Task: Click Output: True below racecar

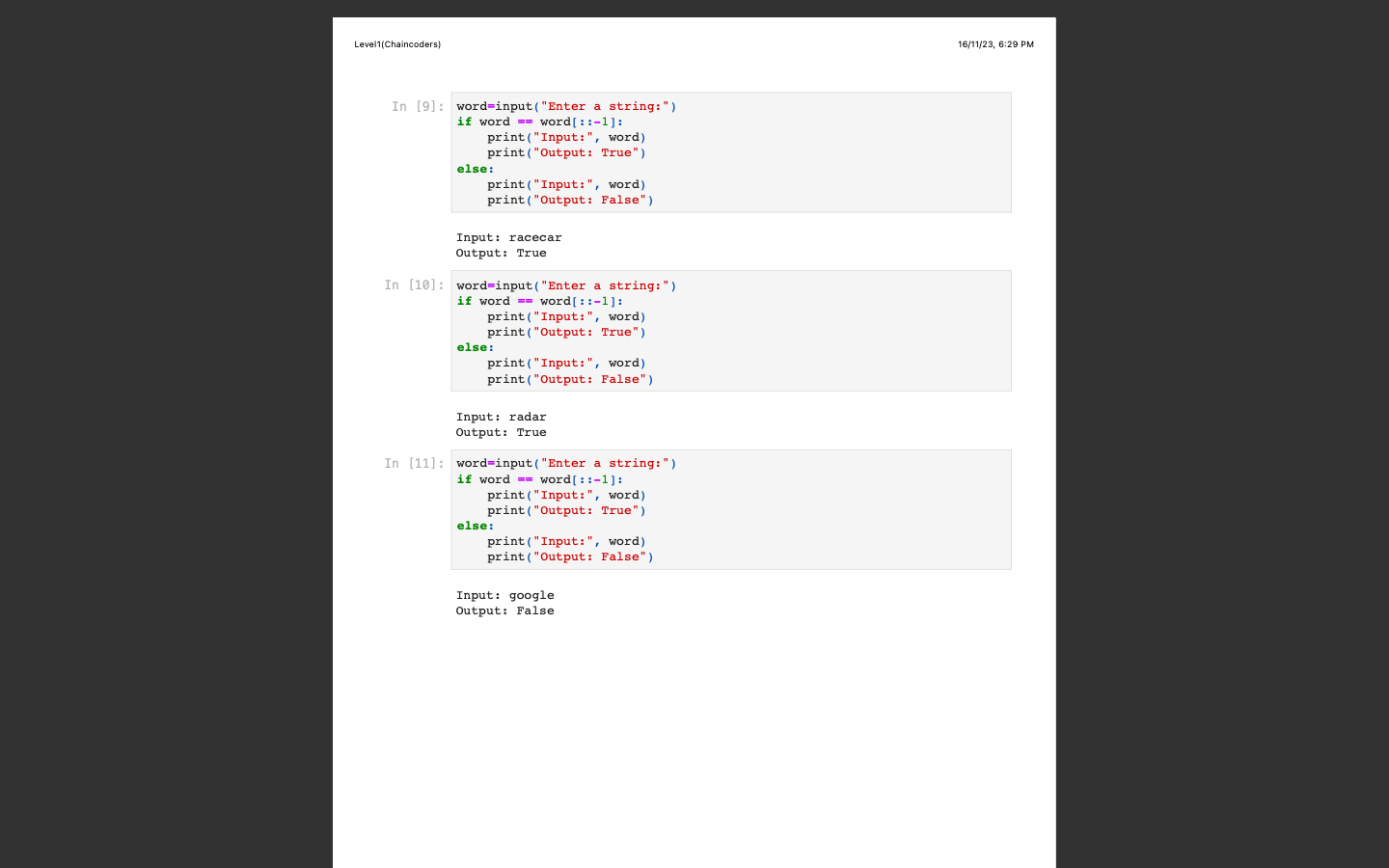Action: click(501, 253)
